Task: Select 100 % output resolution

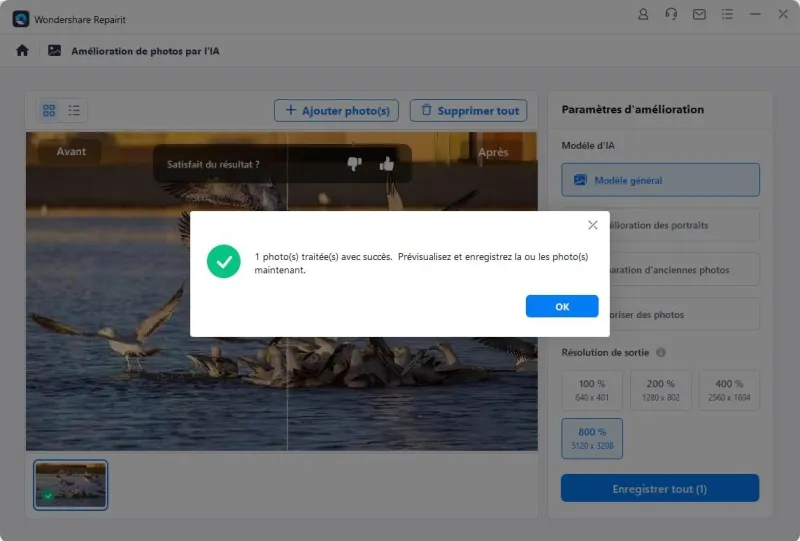Action: click(x=592, y=390)
